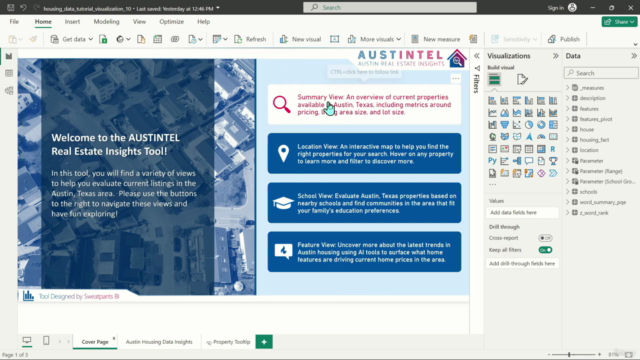Choose the Azure Map visual
The width and height of the screenshot is (640, 360).
(529, 137)
